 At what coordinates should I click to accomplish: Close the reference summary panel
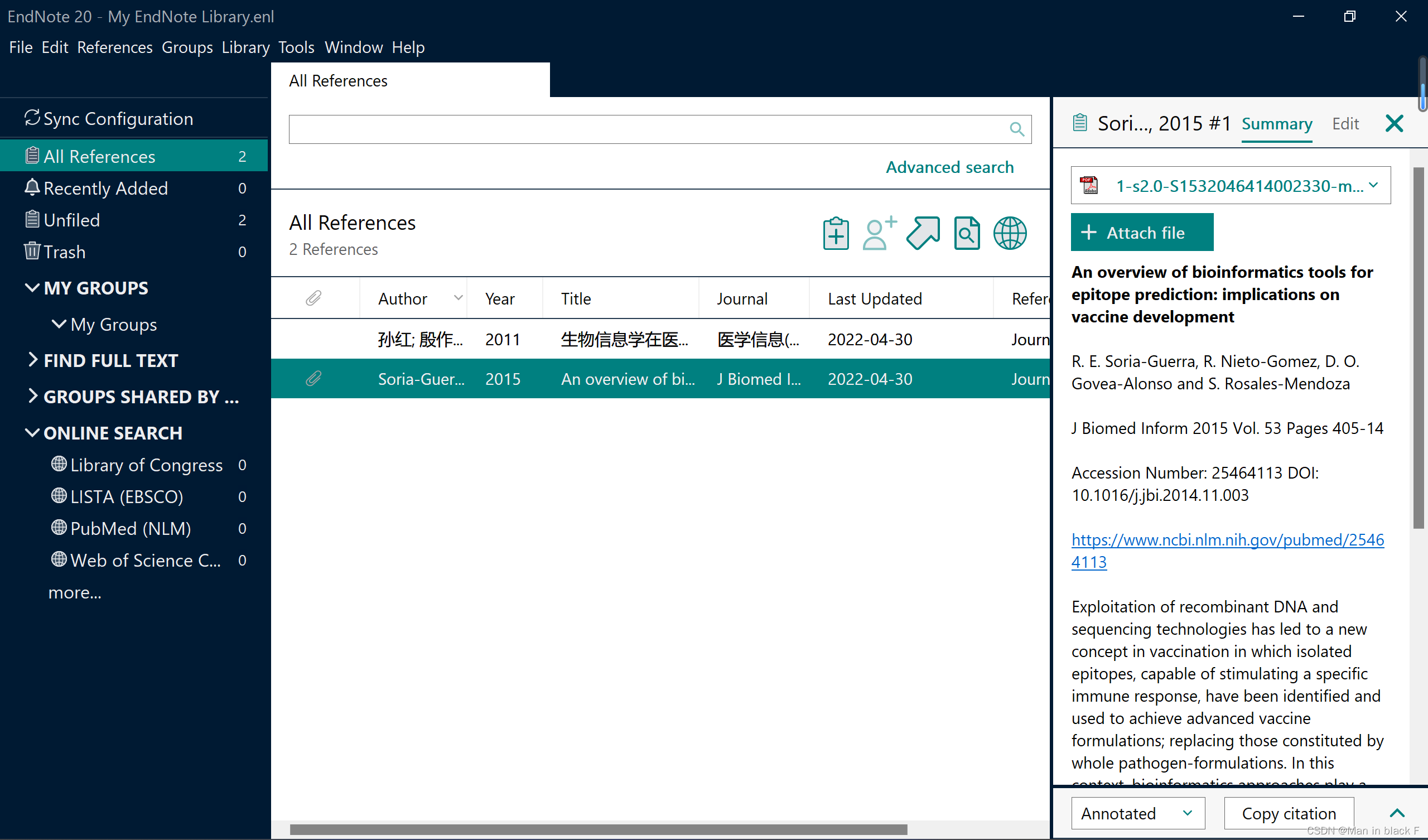pyautogui.click(x=1394, y=123)
